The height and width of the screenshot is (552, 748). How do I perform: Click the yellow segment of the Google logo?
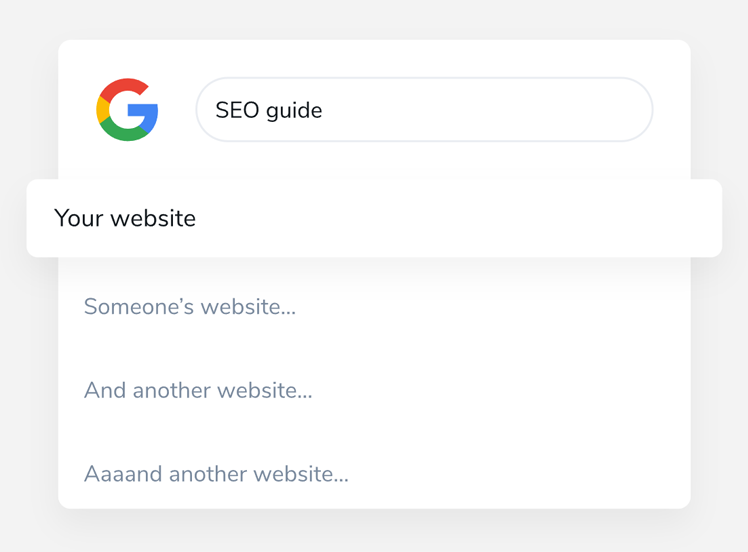coord(102,110)
